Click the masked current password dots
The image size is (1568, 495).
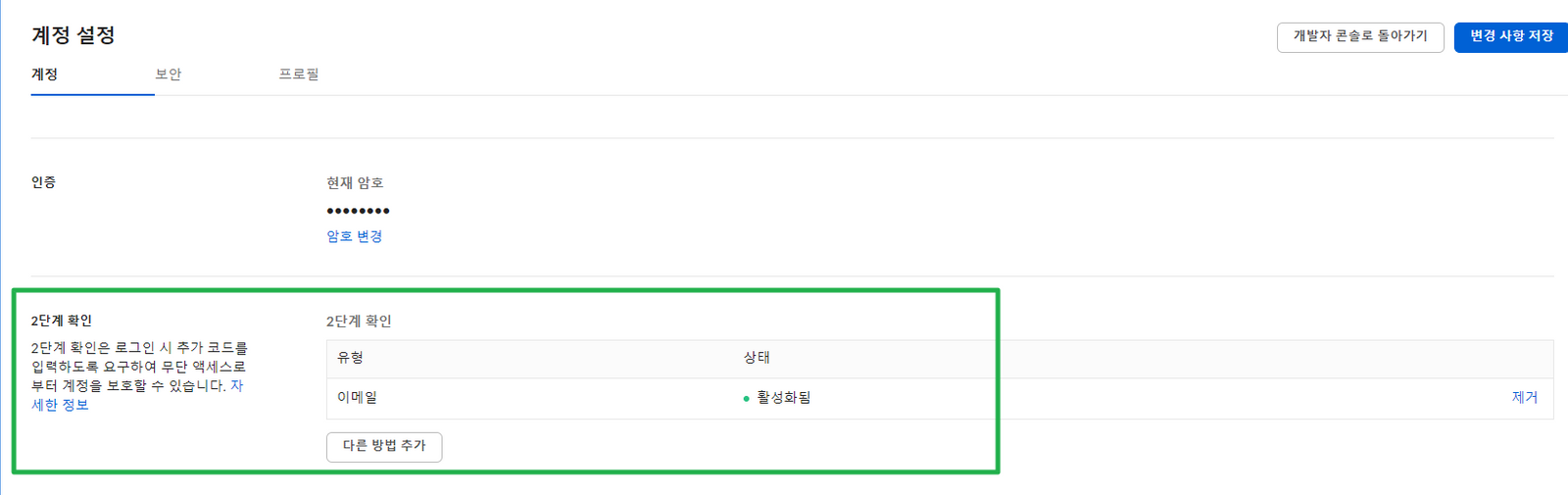pyautogui.click(x=358, y=211)
